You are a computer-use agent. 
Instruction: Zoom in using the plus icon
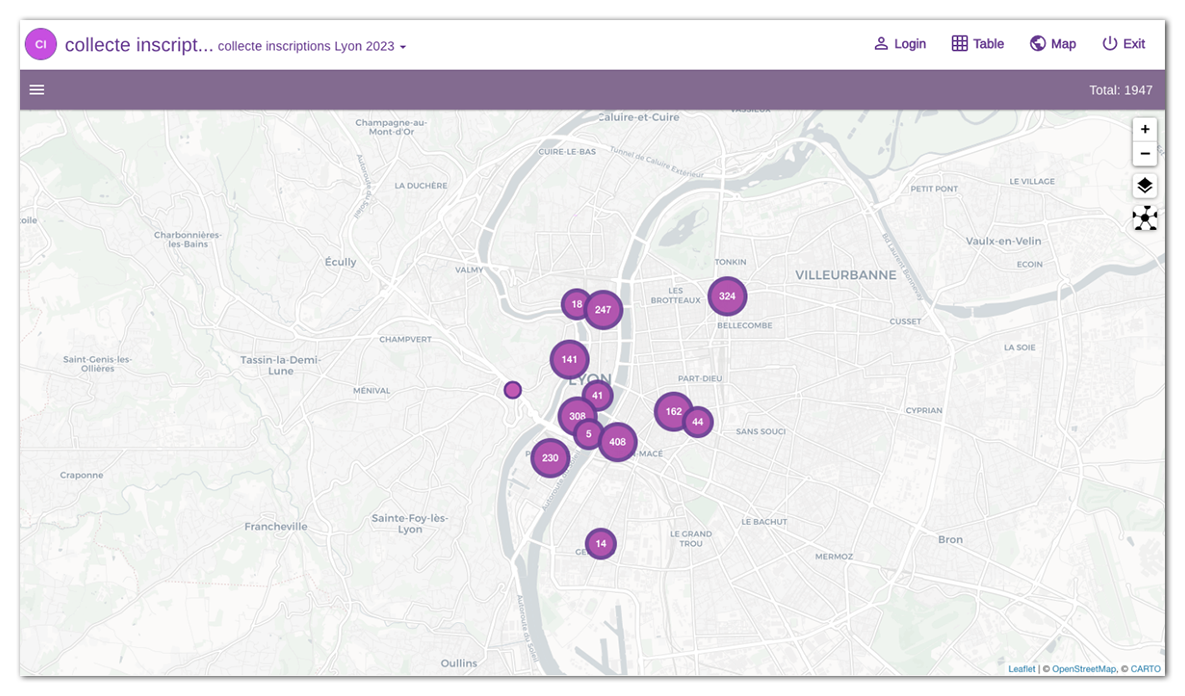(1144, 128)
